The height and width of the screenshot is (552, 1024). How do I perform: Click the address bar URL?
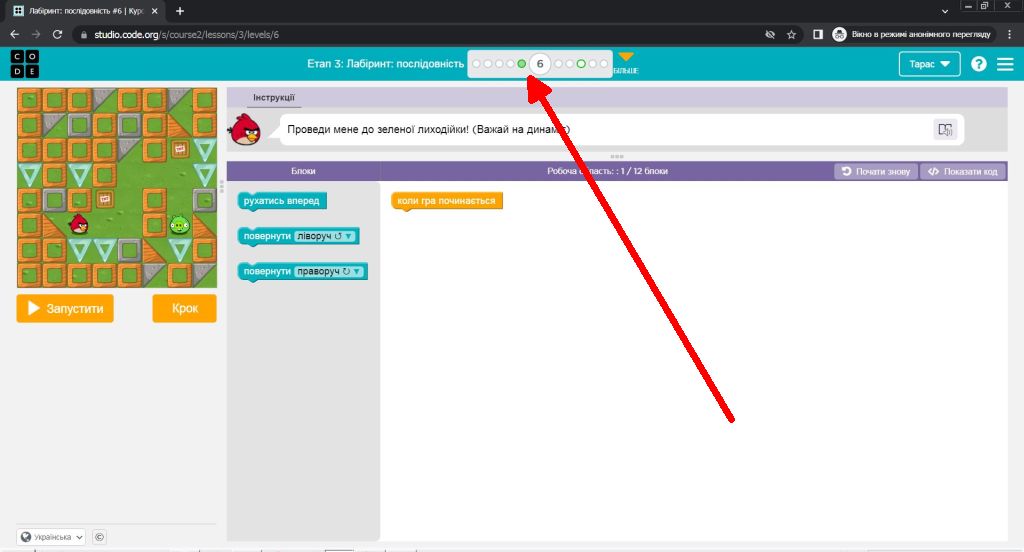pyautogui.click(x=186, y=35)
